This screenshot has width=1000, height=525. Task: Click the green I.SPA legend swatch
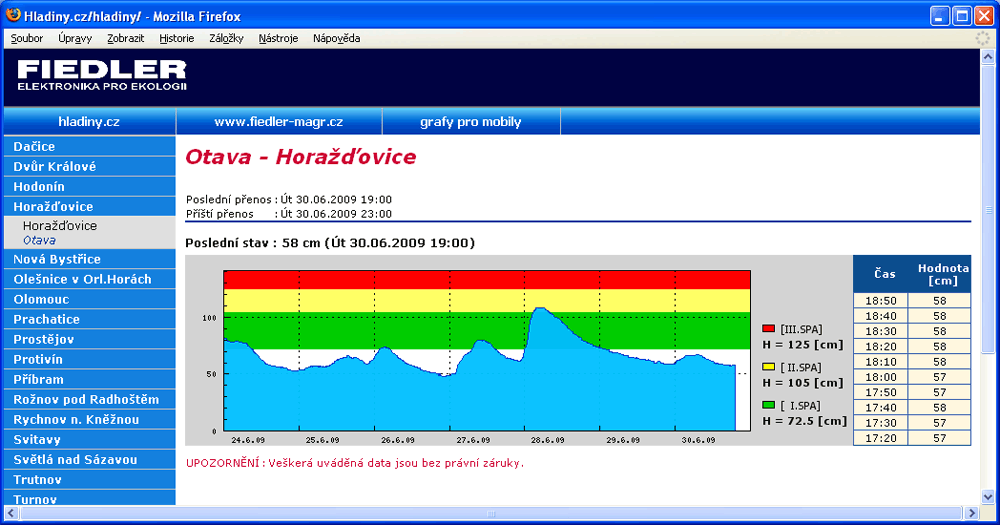[768, 405]
